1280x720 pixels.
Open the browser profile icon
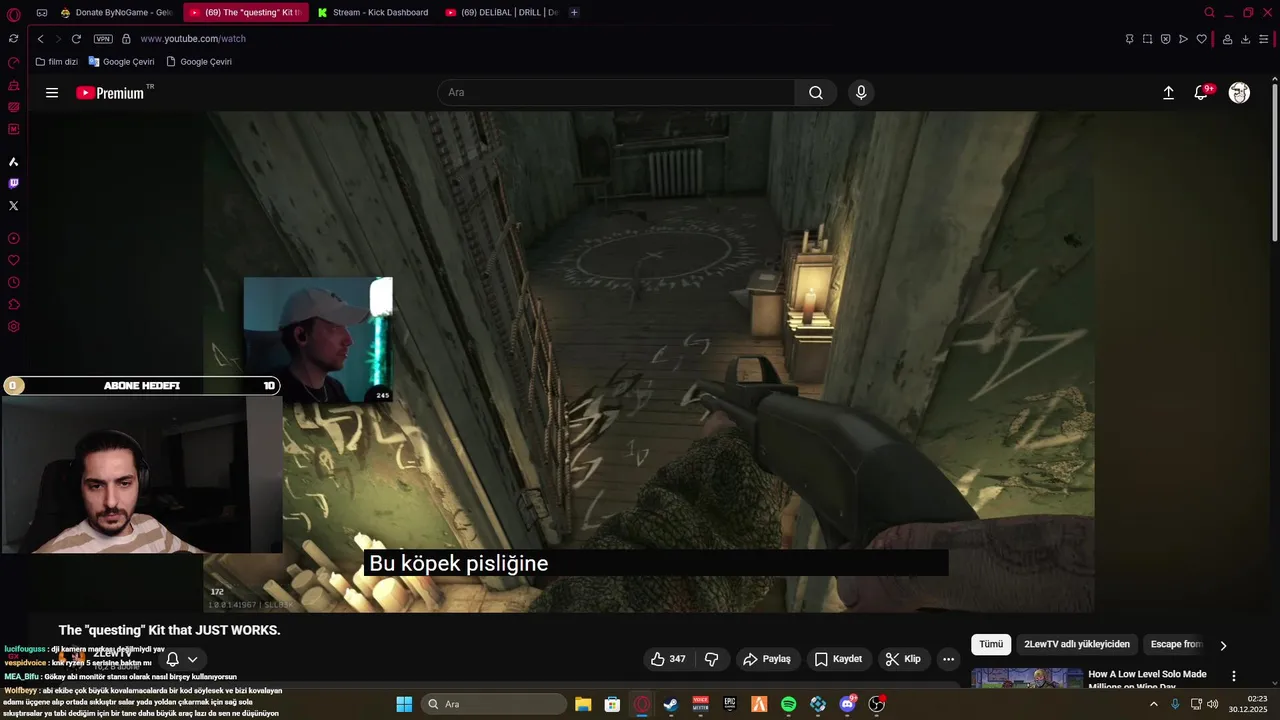point(1227,39)
